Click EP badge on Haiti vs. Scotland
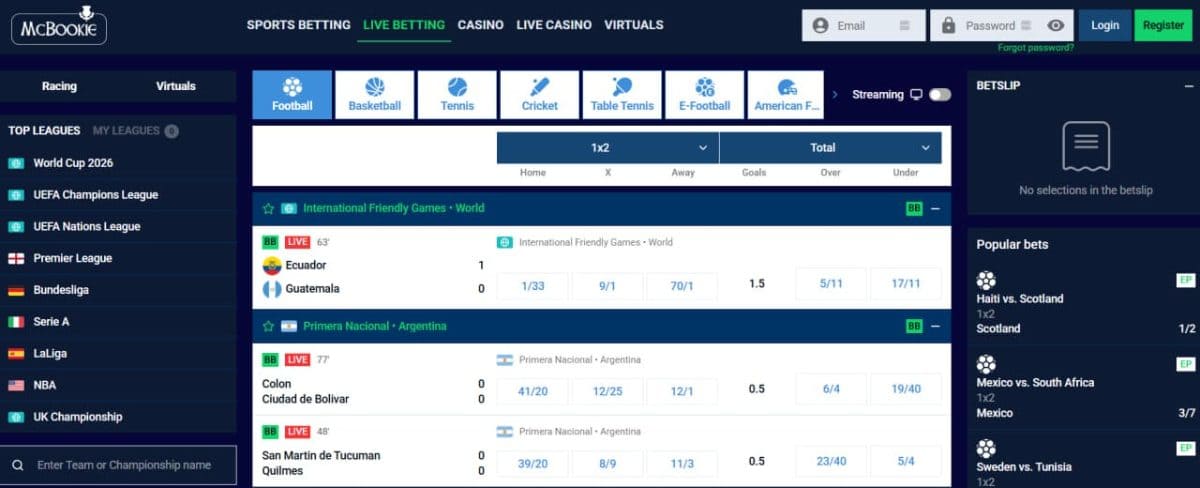Image resolution: width=1200 pixels, height=488 pixels. [1186, 281]
